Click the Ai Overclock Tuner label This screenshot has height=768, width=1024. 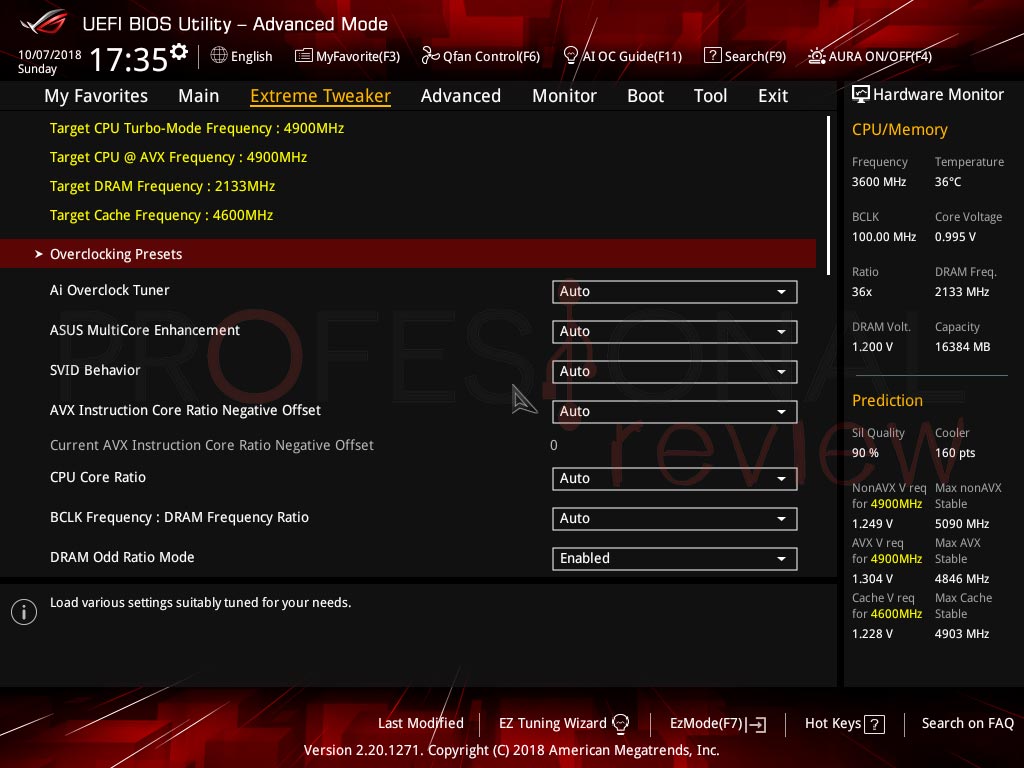point(110,290)
